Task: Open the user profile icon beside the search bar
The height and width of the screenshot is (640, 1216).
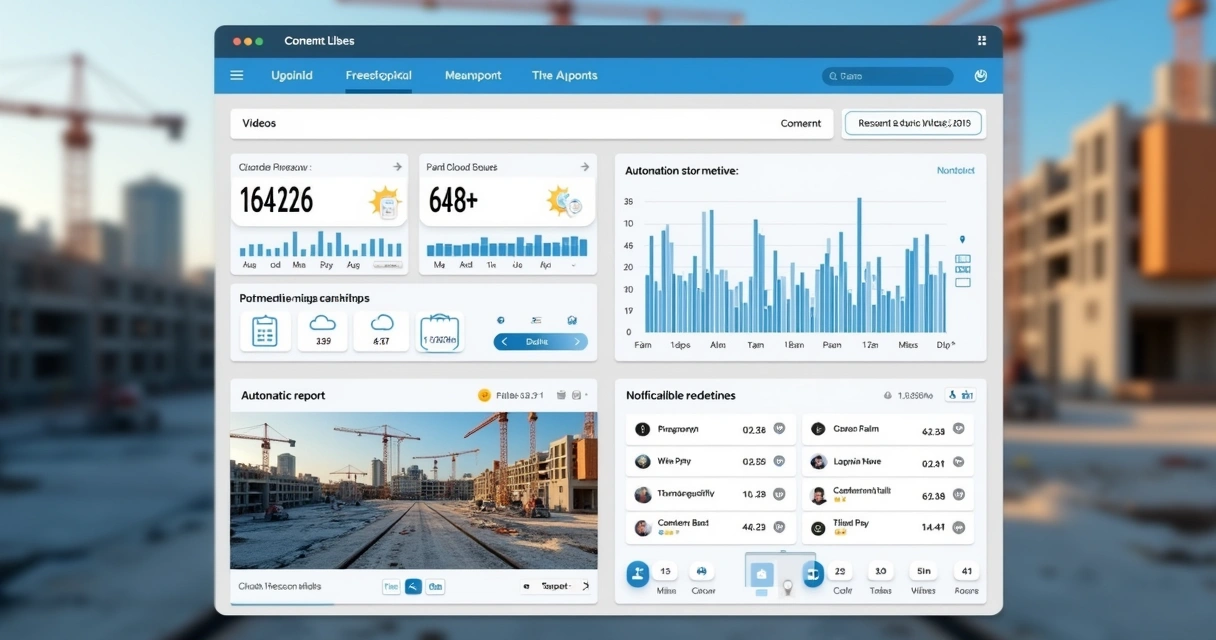Action: pos(980,75)
